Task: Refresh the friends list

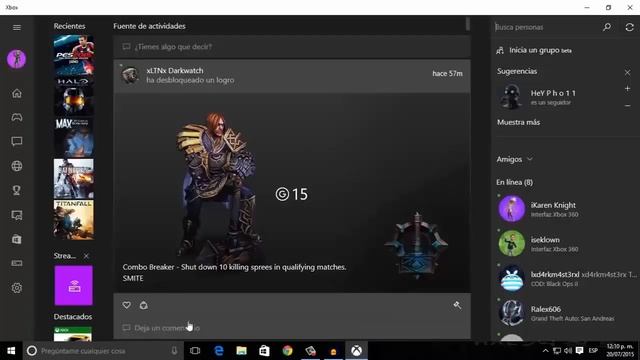Action: click(x=629, y=27)
